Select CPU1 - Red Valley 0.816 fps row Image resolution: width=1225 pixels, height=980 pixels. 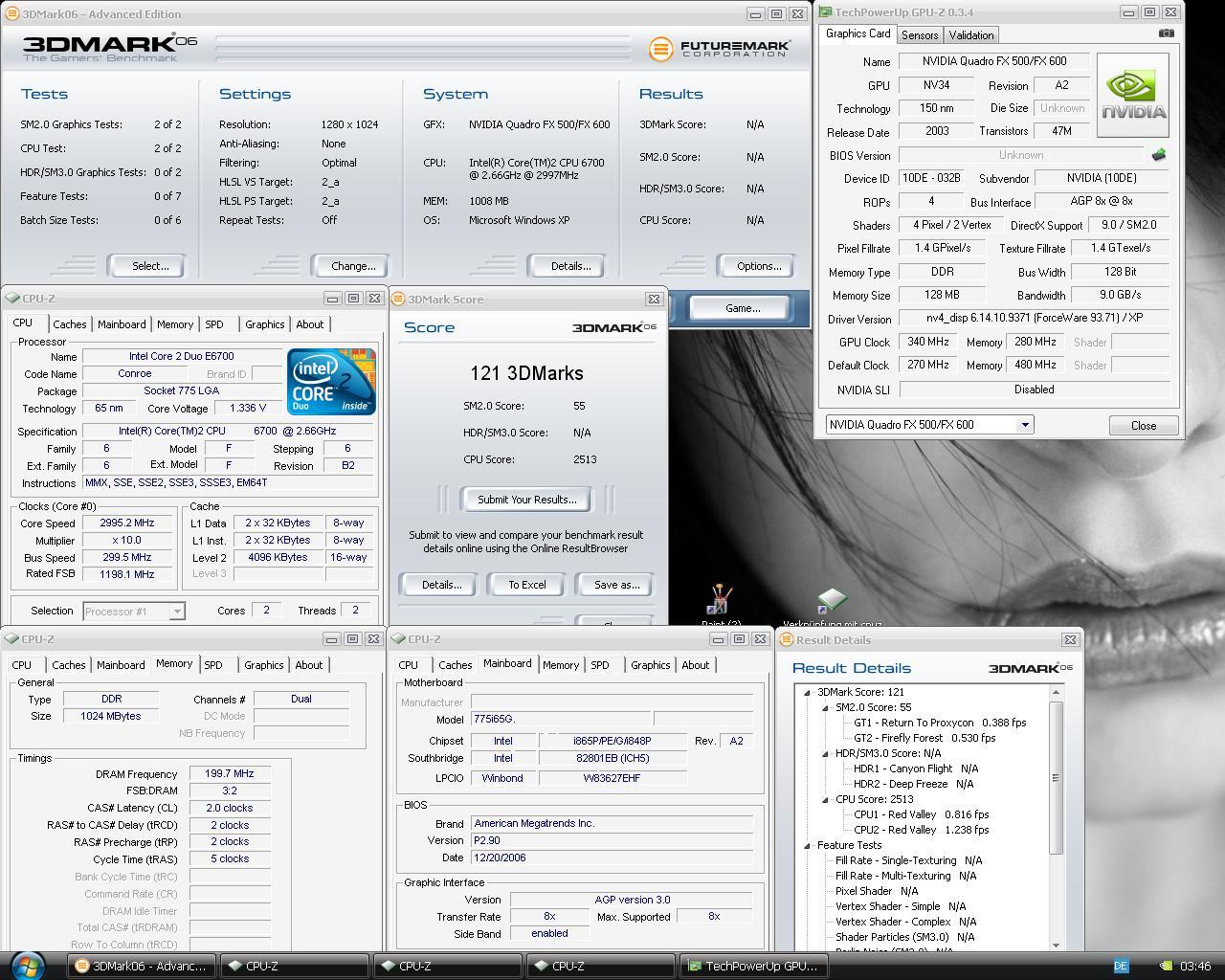coord(921,814)
